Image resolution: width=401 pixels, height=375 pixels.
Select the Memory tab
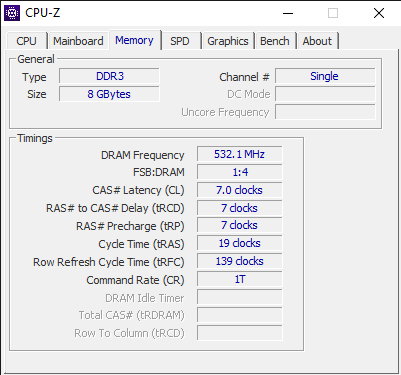(x=134, y=40)
